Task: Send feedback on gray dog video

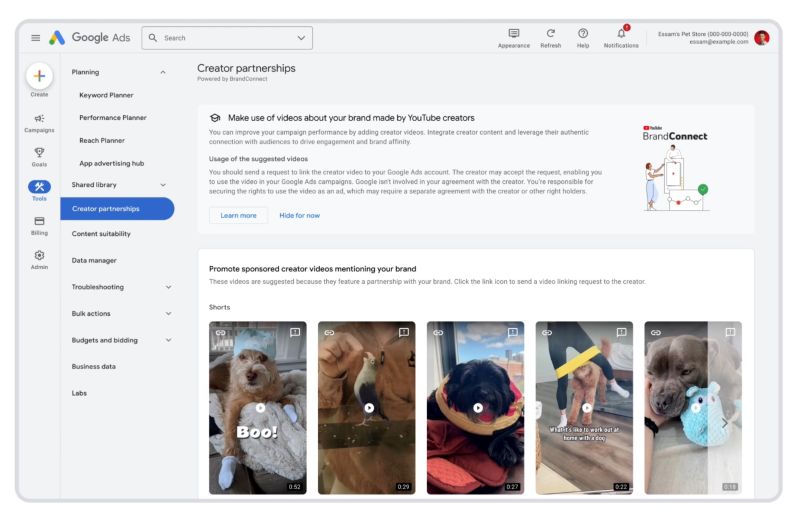Action: coord(730,333)
